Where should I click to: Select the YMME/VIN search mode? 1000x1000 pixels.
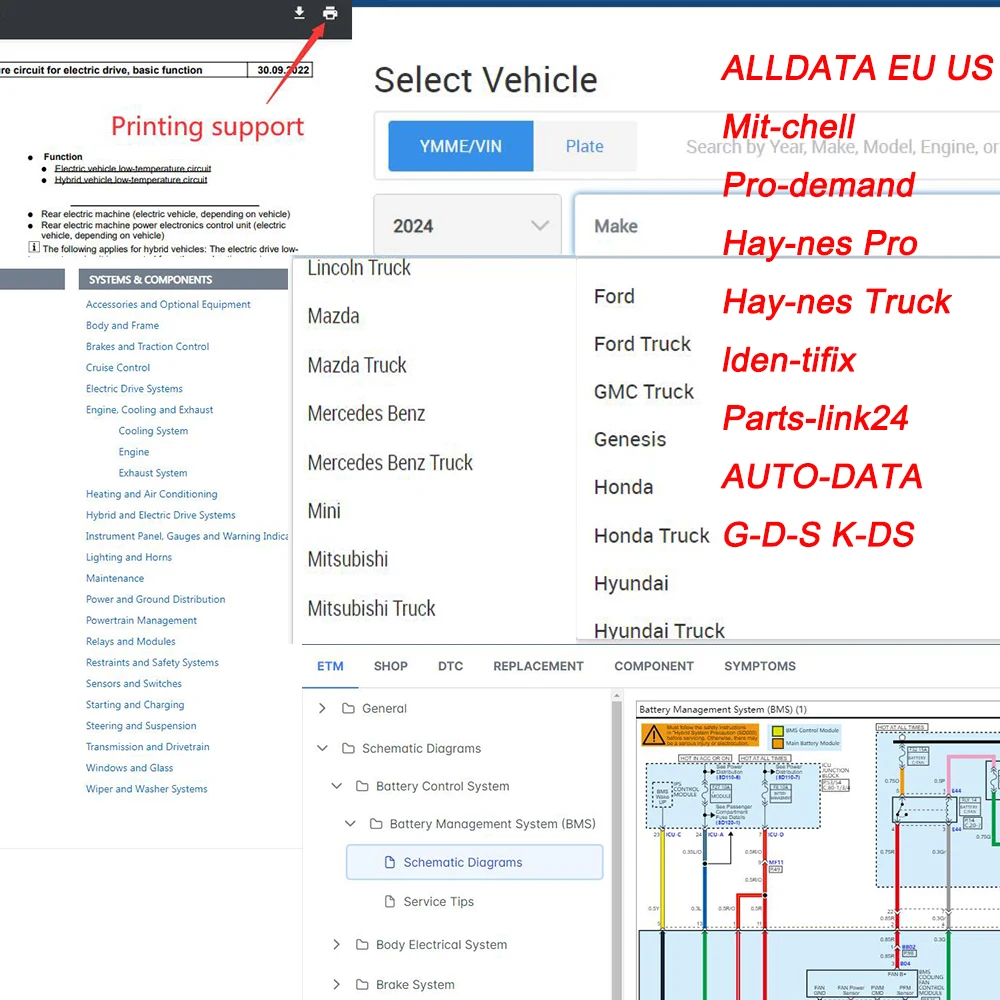point(460,146)
